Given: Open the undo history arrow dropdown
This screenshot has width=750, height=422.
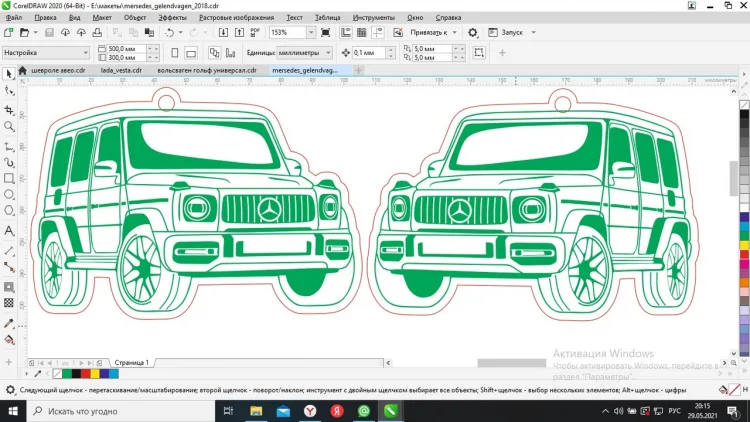Looking at the screenshot, I should (180, 33).
